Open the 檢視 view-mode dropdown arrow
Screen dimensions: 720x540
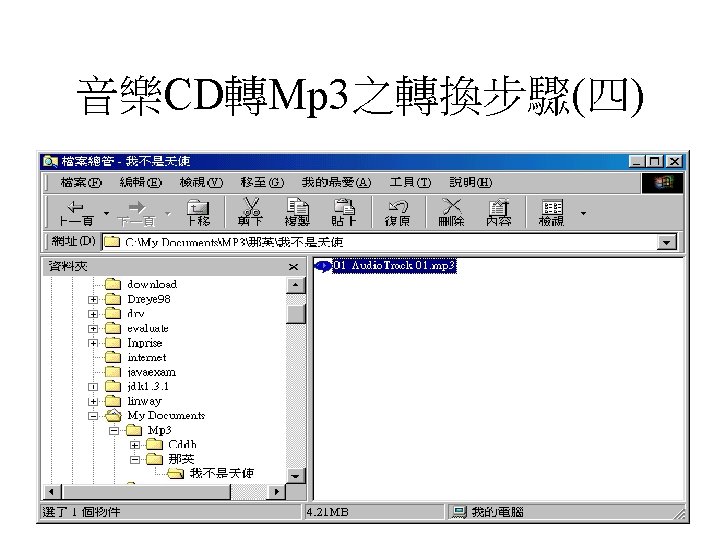(583, 213)
